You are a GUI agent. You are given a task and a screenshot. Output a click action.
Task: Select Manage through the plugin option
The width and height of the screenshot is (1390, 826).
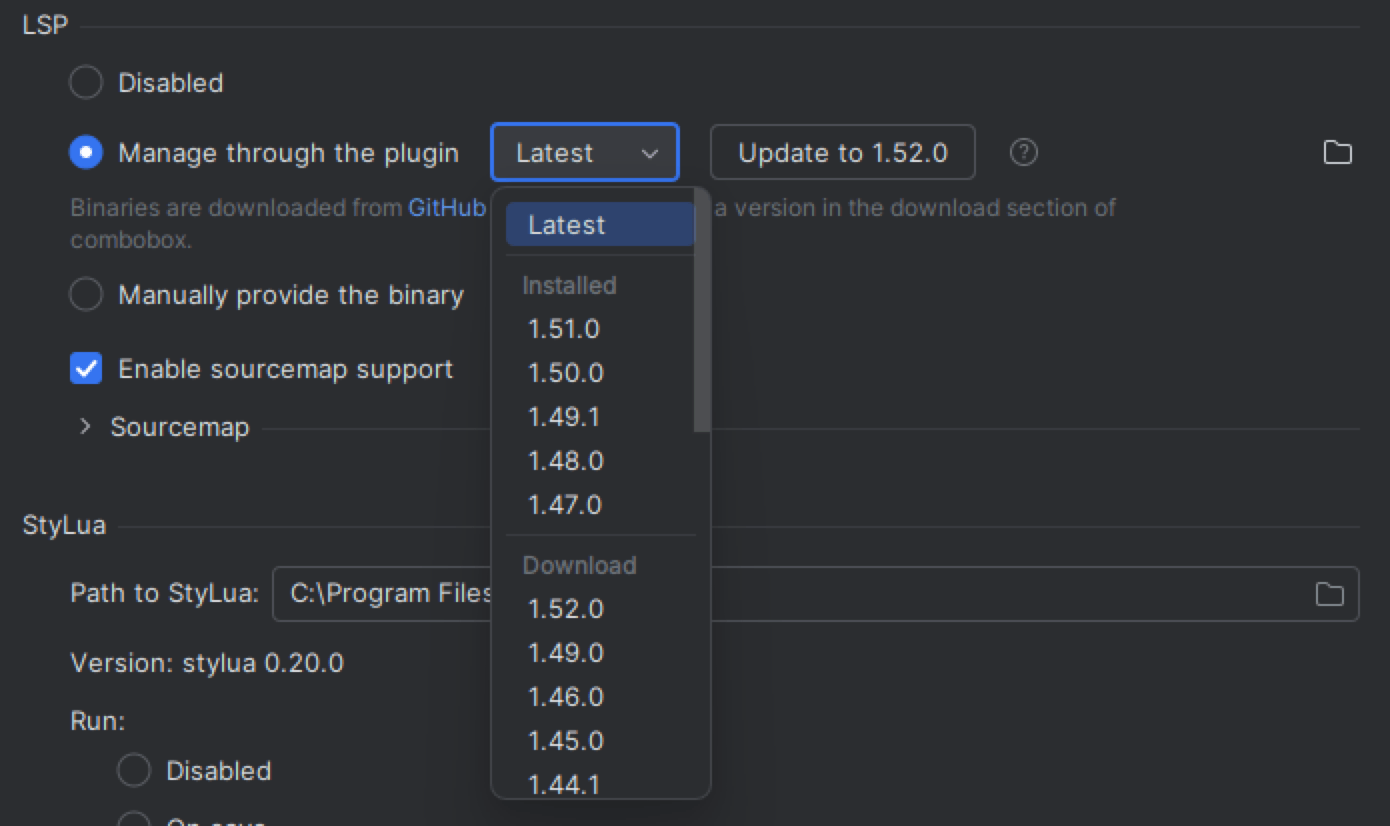86,153
